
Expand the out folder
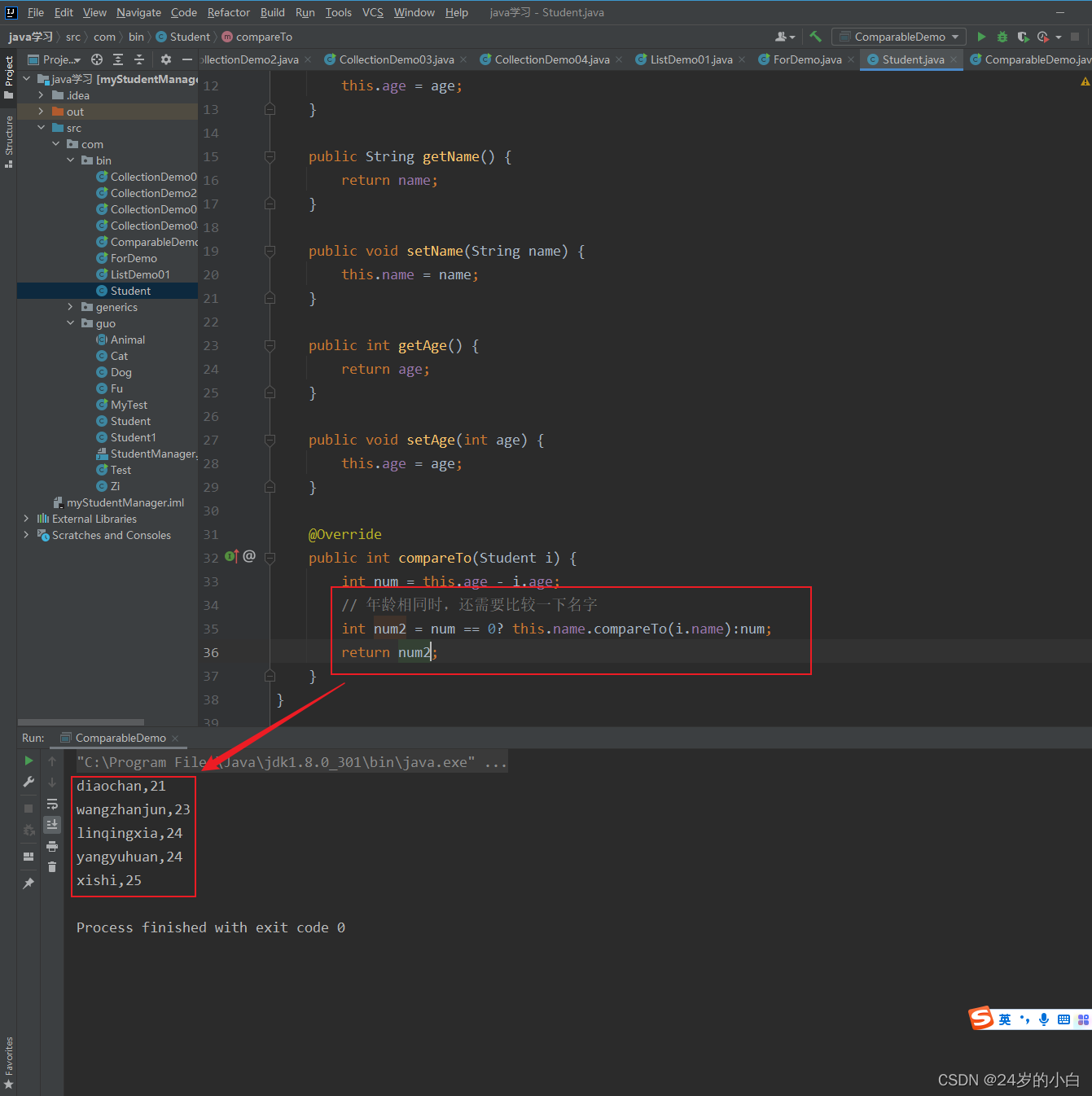(41, 112)
